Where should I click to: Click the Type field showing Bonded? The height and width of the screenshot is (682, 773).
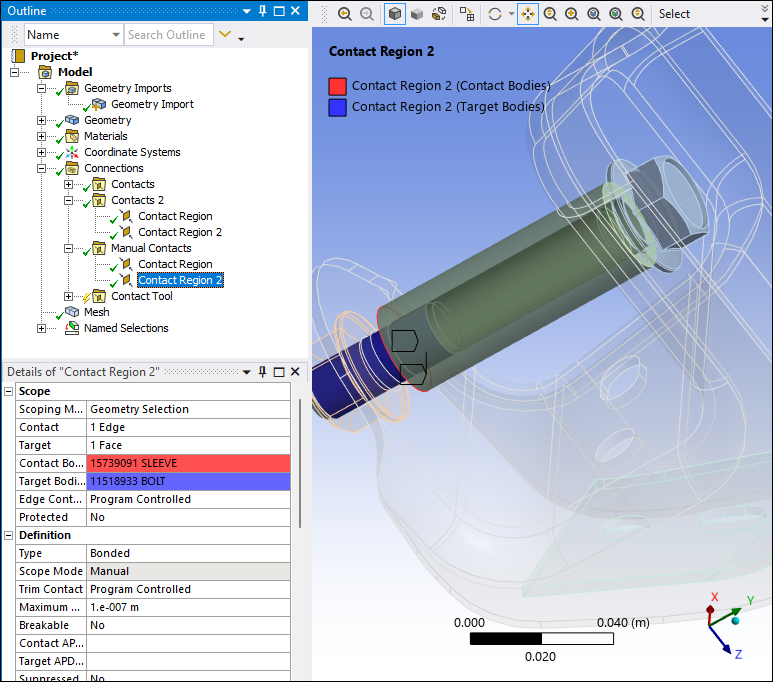point(188,553)
